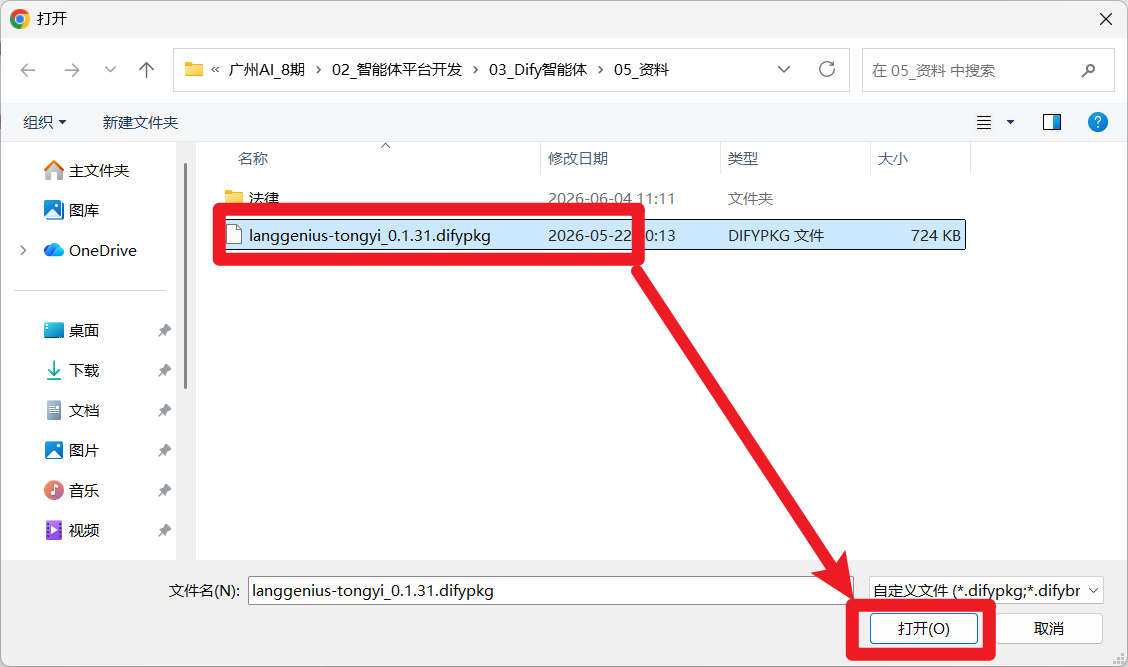Click the 文件名(N) input field
This screenshot has width=1128, height=667.
coord(550,591)
